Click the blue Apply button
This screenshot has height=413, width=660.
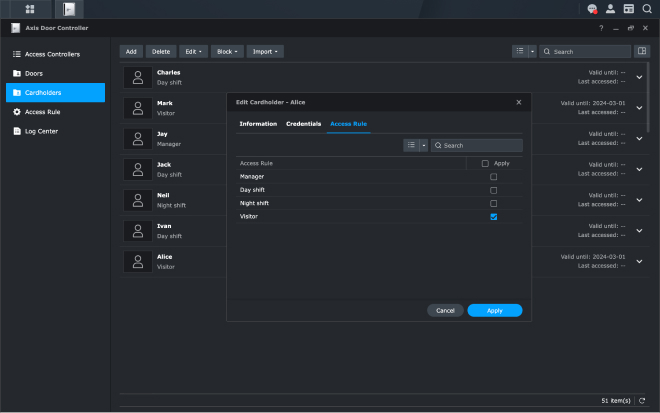(x=494, y=310)
